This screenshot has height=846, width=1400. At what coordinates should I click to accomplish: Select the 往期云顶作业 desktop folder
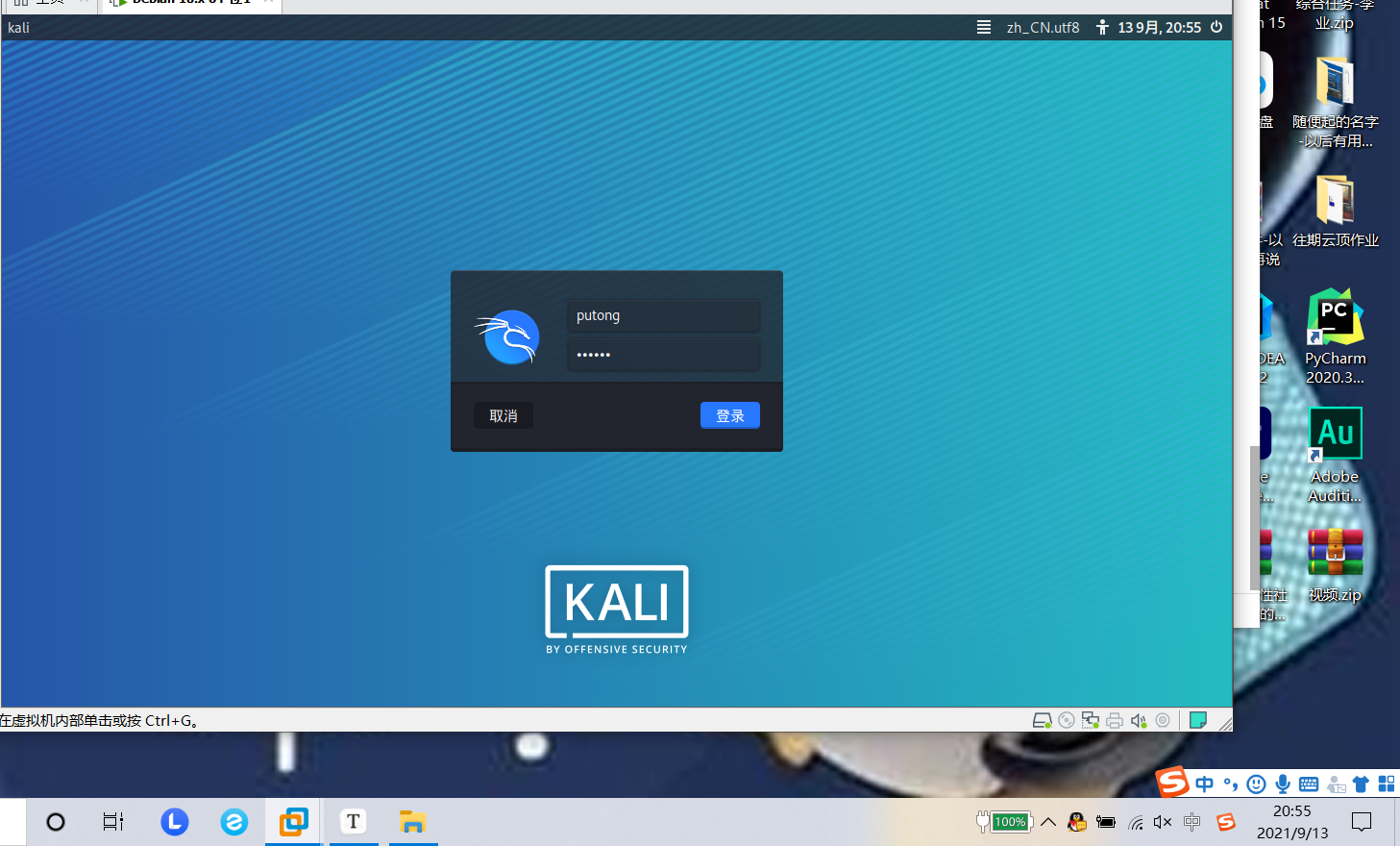(x=1335, y=211)
